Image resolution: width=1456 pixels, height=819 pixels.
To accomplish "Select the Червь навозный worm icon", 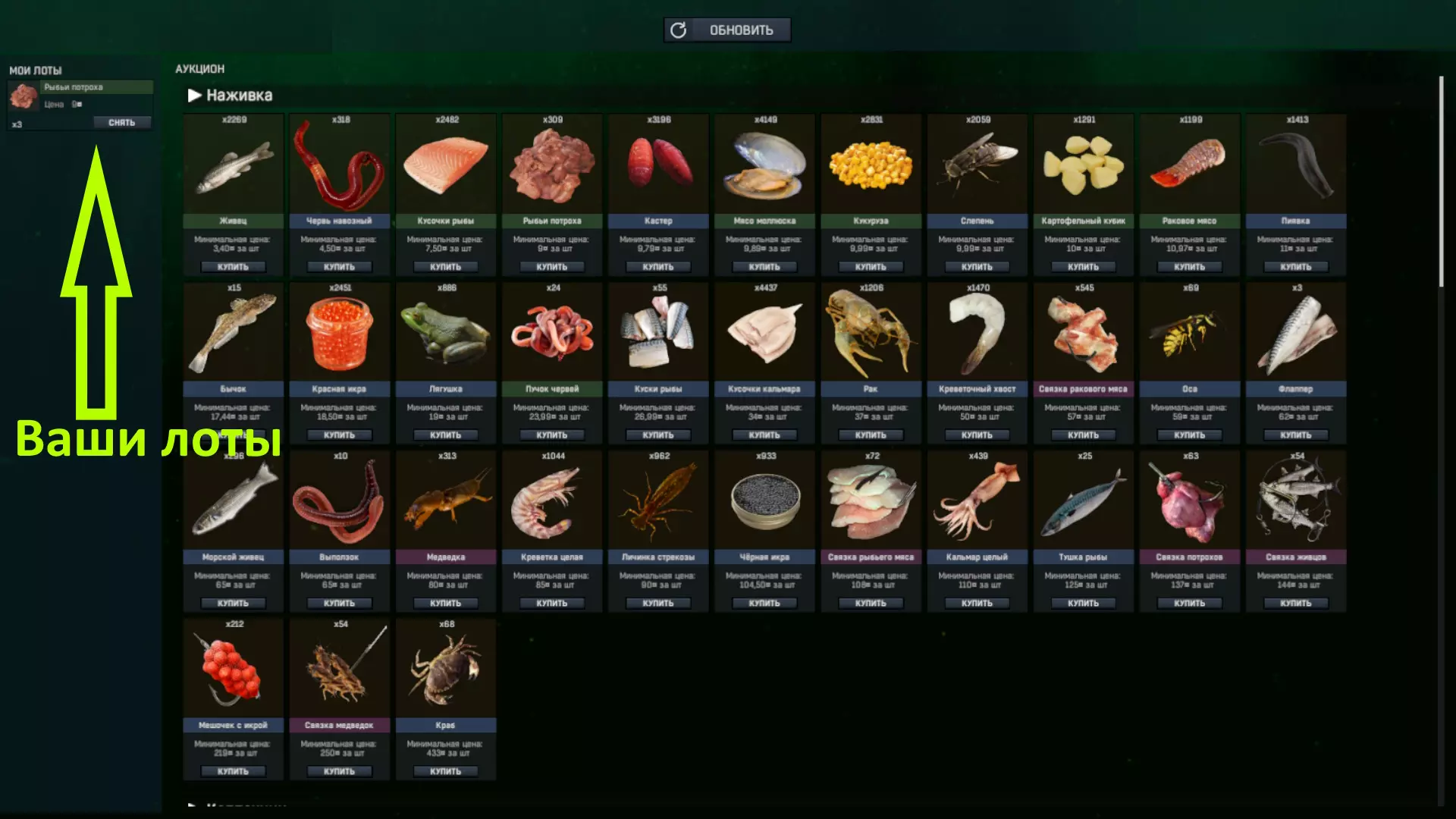I will 338,166.
